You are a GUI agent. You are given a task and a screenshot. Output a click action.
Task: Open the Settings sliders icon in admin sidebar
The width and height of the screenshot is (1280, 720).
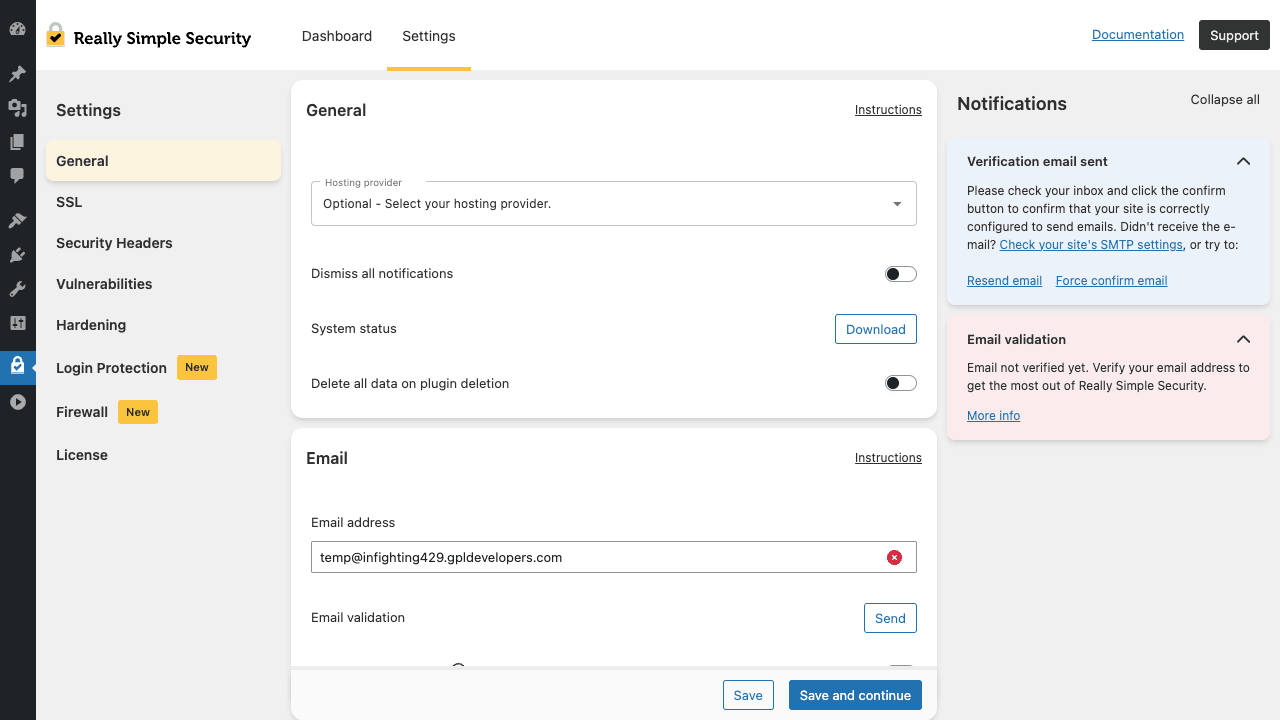[x=17, y=323]
